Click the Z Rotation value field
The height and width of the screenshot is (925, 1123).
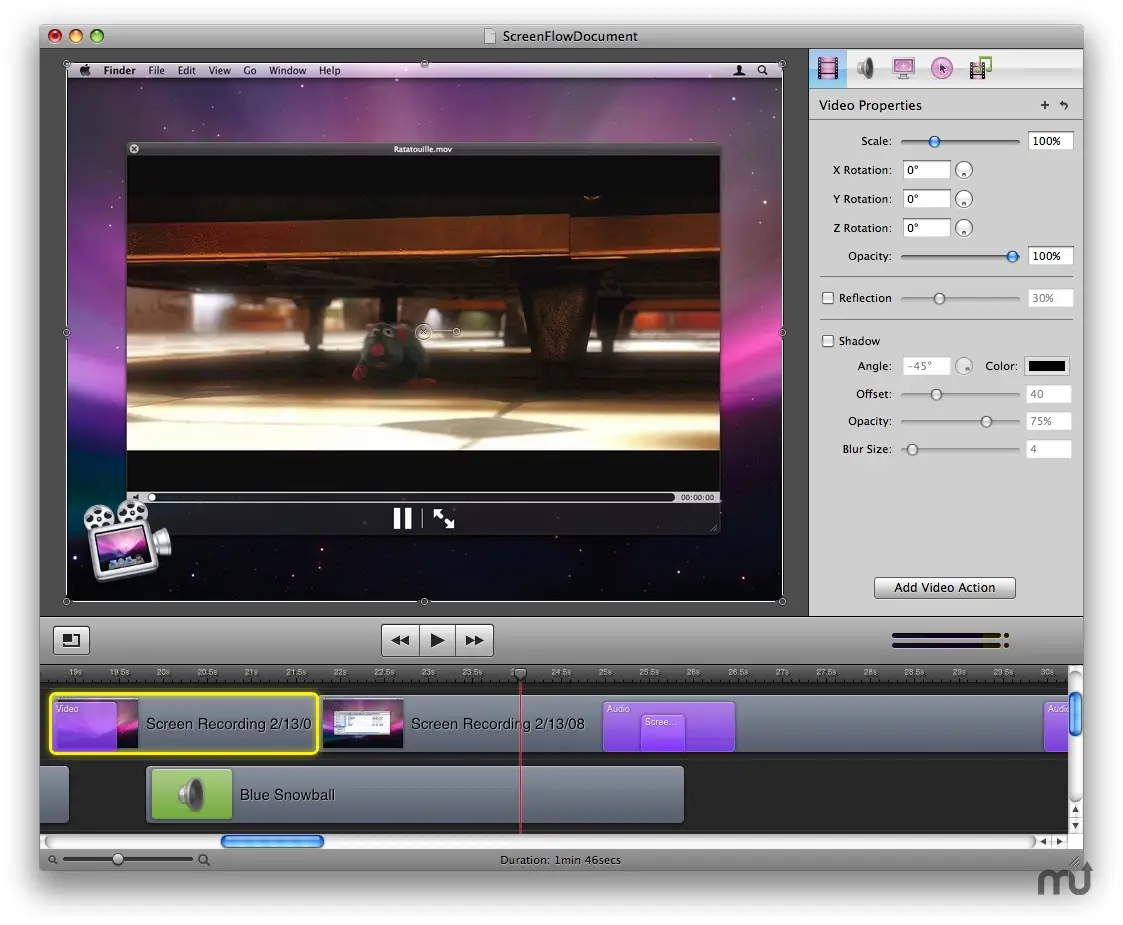[x=926, y=228]
